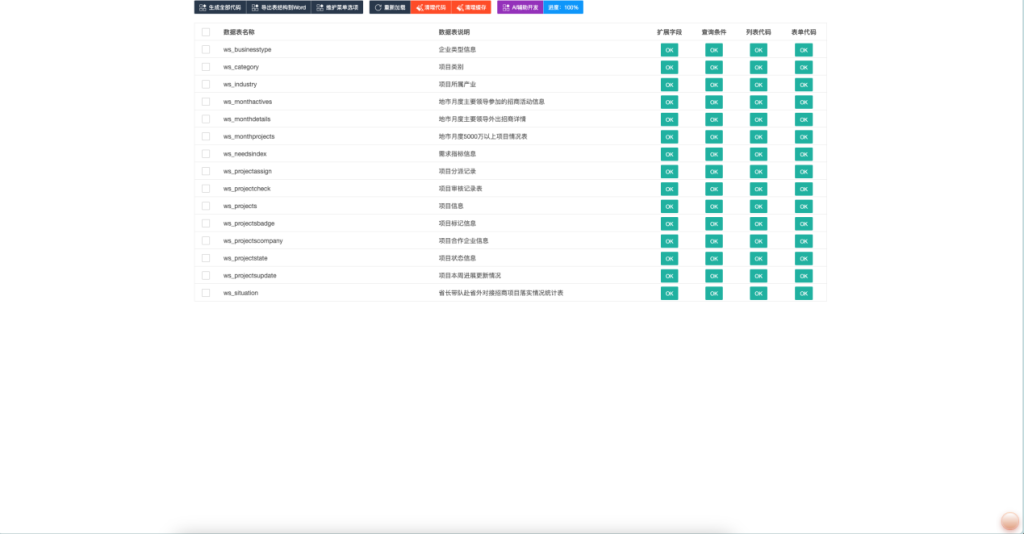The image size is (1024, 534).
Task: Click the round orange floating button
Action: (x=1009, y=521)
